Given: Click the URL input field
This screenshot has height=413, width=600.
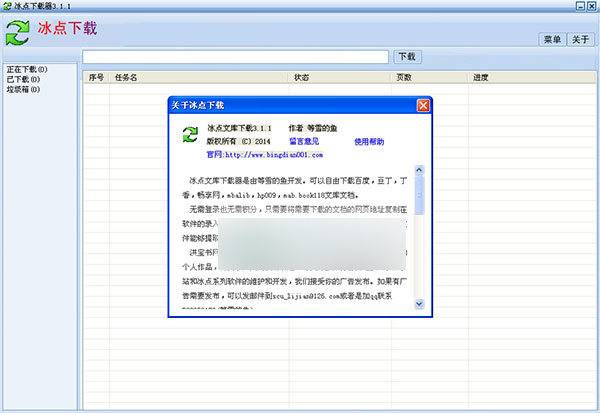Looking at the screenshot, I should tap(236, 57).
